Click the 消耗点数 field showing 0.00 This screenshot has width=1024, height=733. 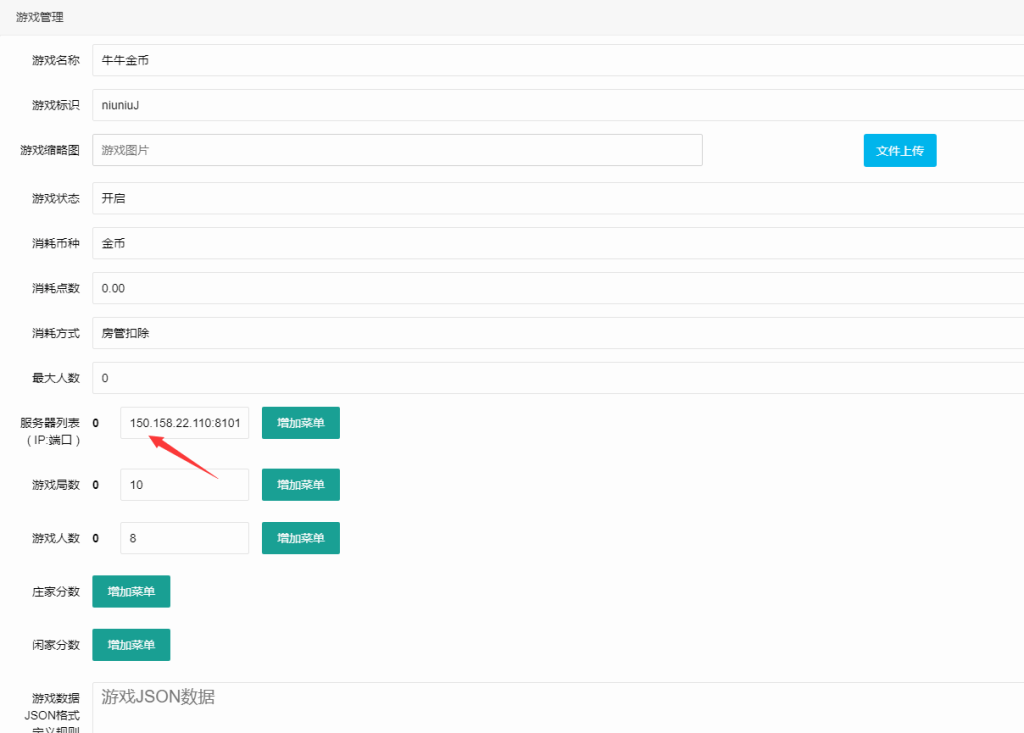(x=556, y=288)
